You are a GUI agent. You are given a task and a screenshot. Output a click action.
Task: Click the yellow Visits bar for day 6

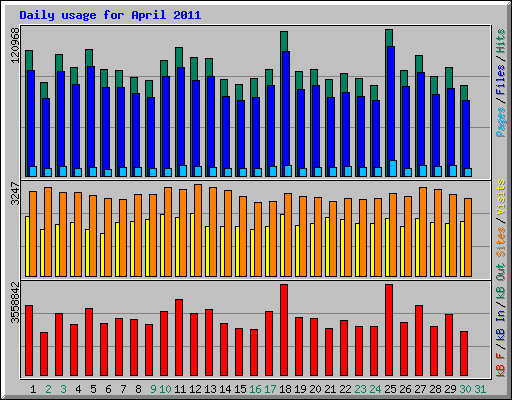102,255
